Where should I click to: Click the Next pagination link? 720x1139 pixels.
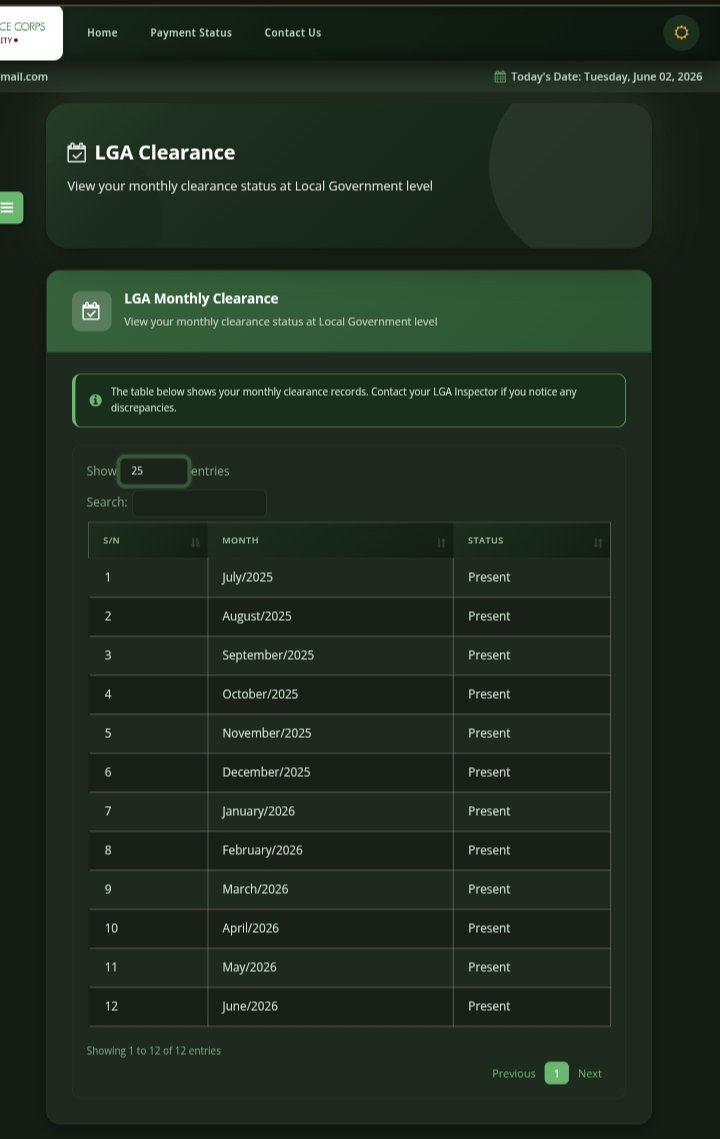pos(590,1074)
